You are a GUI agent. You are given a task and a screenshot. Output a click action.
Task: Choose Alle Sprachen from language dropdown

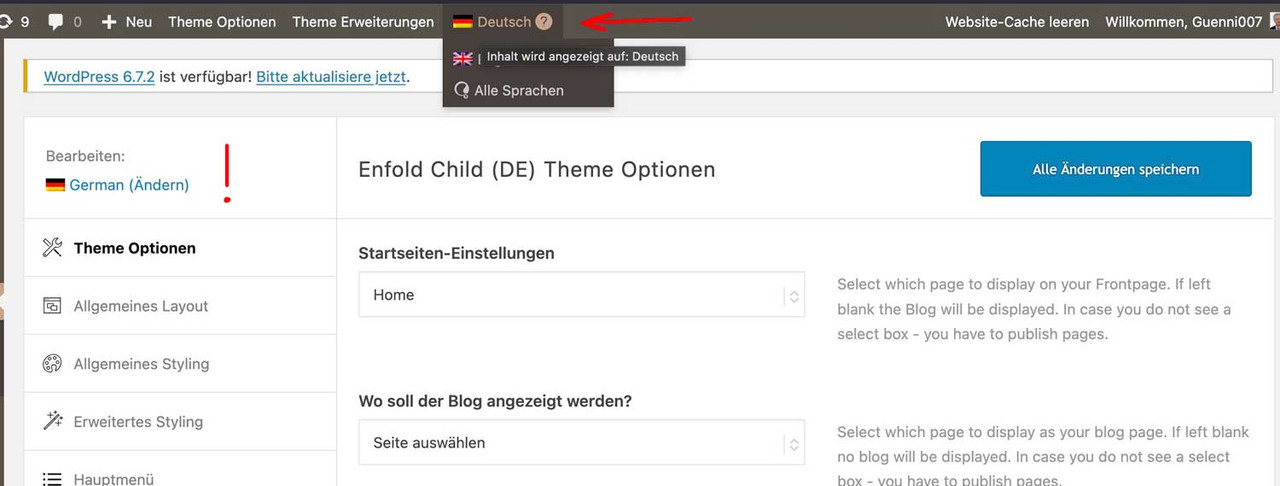[x=519, y=90]
